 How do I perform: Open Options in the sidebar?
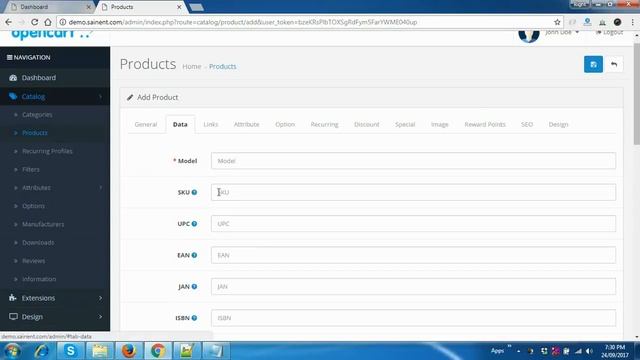click(x=33, y=206)
